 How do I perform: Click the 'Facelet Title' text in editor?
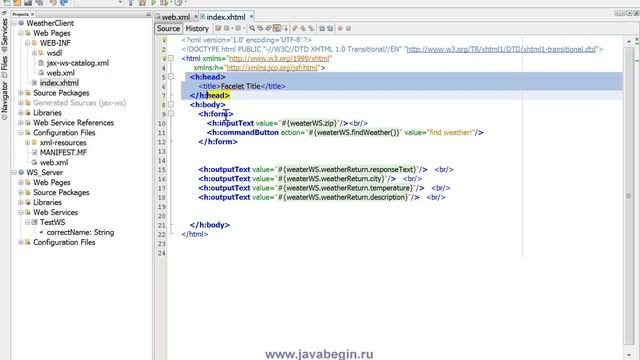point(240,86)
